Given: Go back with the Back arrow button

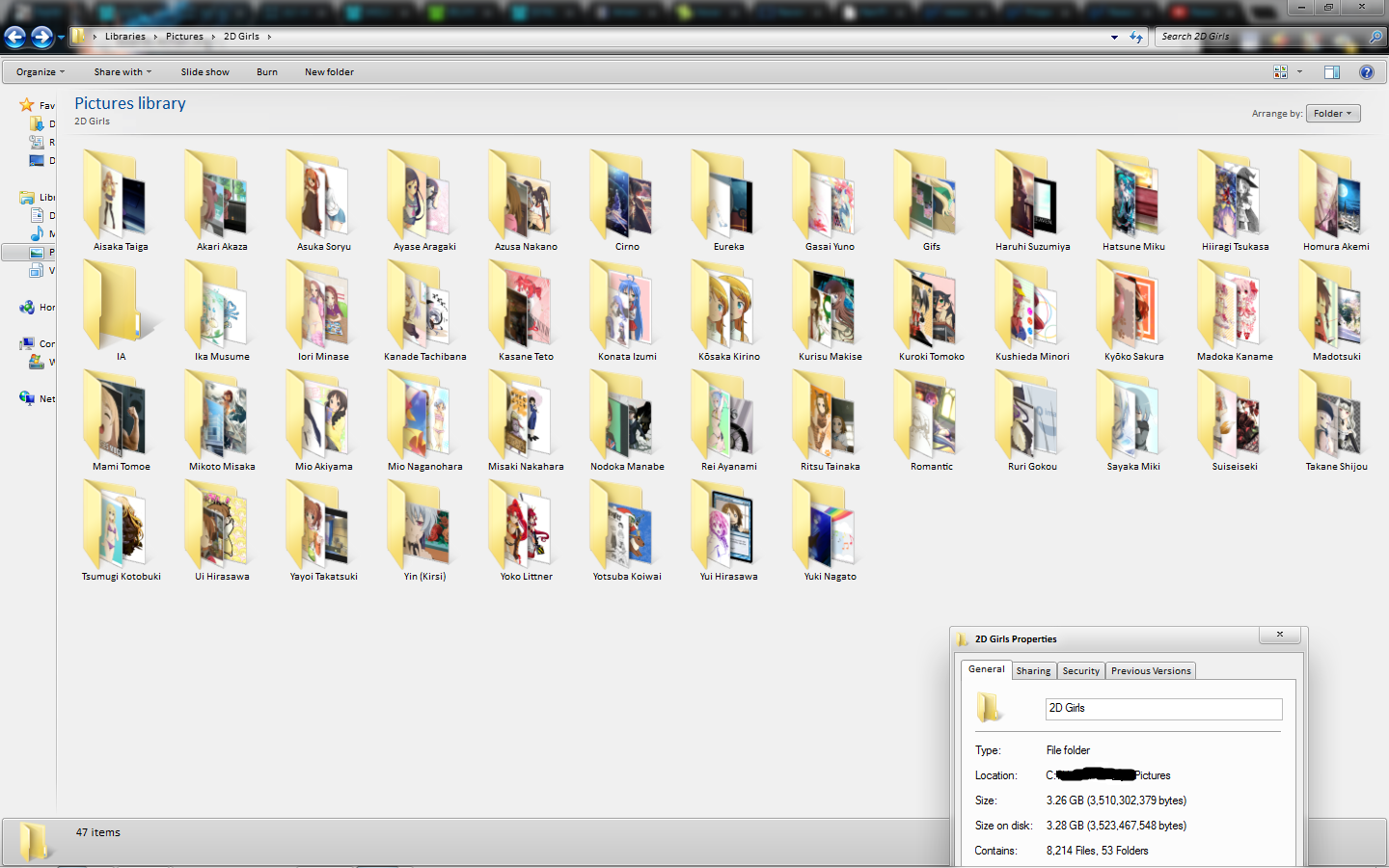Looking at the screenshot, I should tap(15, 37).
